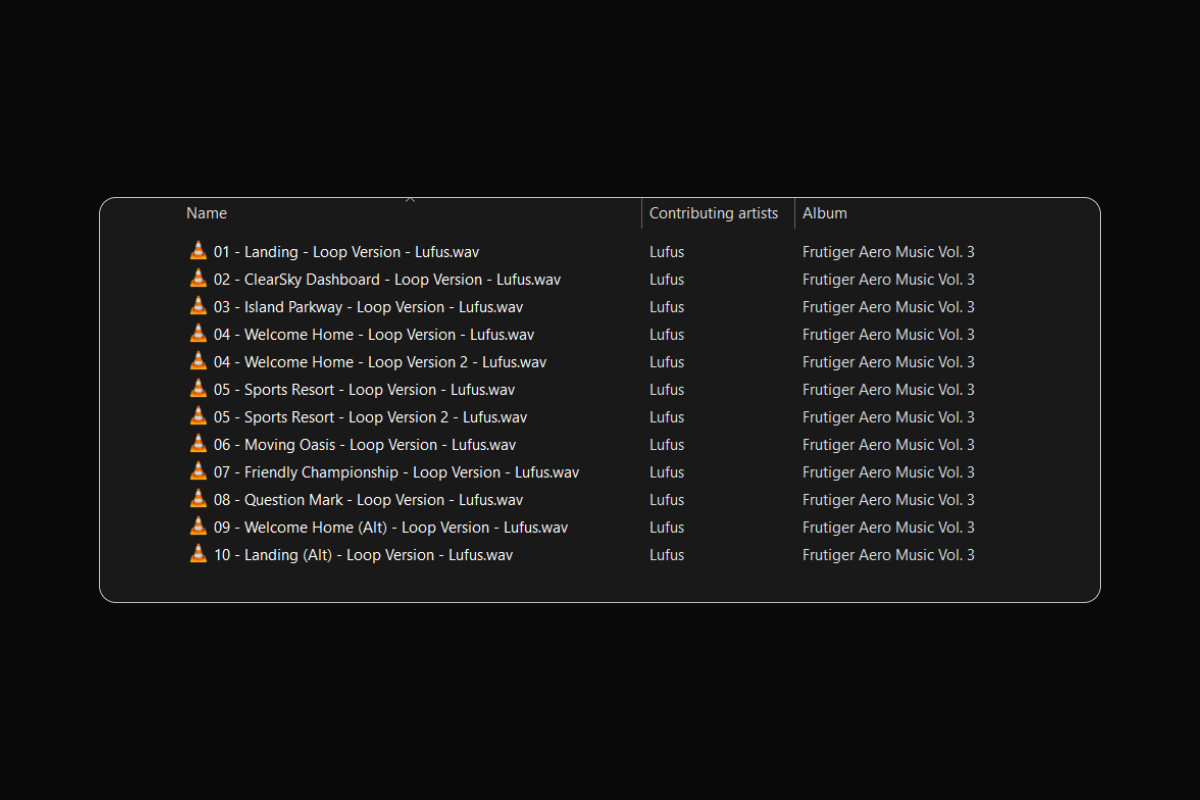Click VLC icon of Sports Resort - Loop Version file
The image size is (1200, 800).
[x=198, y=389]
